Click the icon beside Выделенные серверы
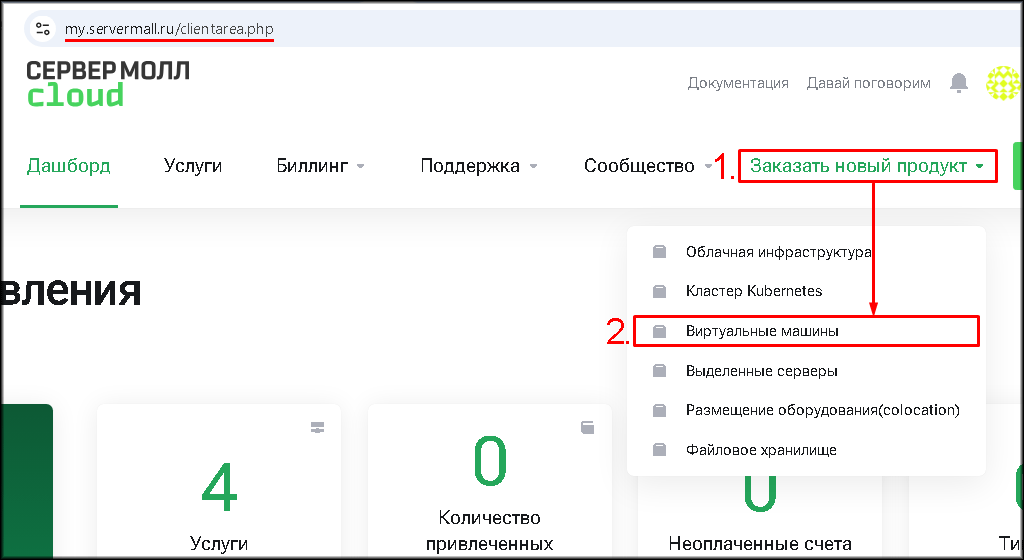Screen dimensions: 1024x560 [659, 371]
